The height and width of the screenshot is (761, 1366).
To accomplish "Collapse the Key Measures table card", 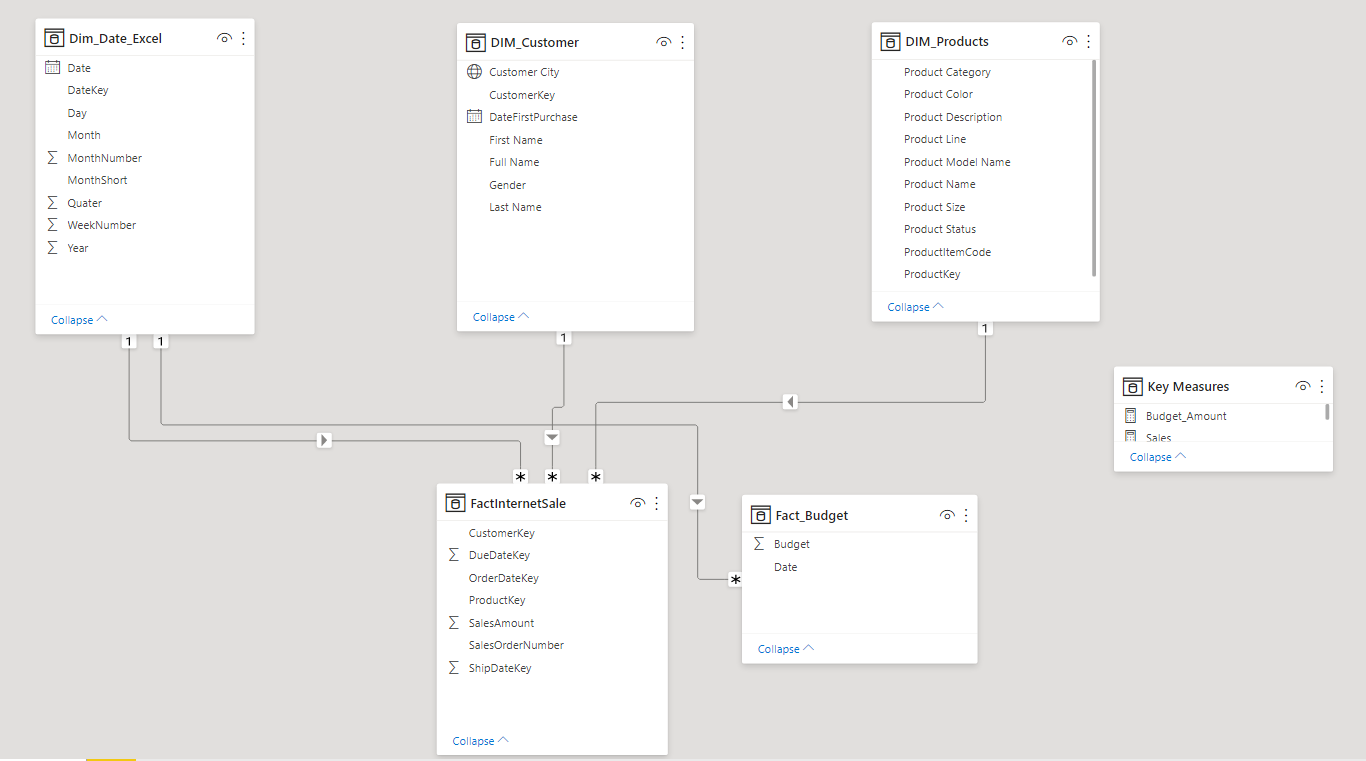I will point(1158,457).
